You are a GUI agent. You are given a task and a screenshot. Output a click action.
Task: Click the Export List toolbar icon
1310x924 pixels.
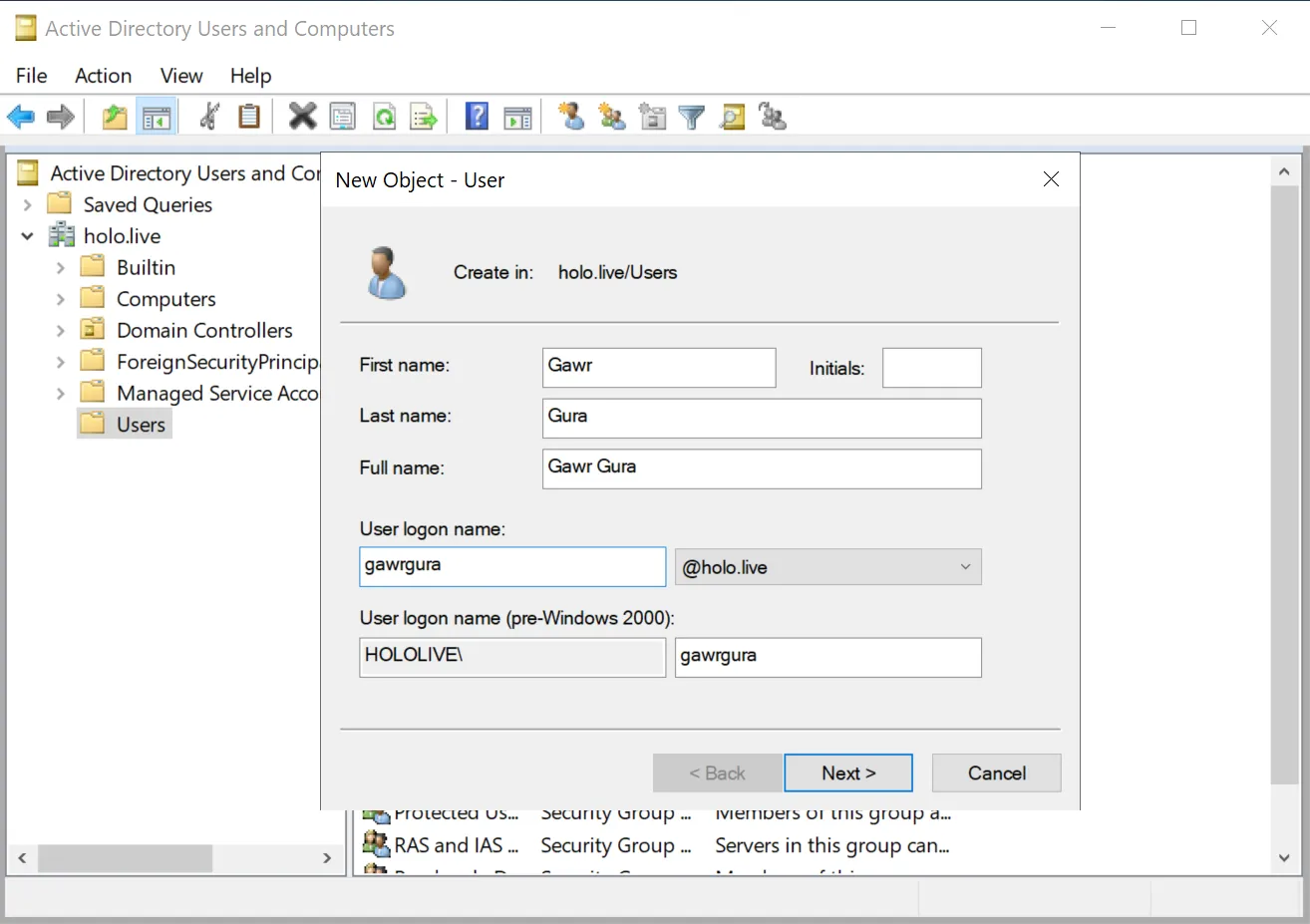[x=424, y=117]
